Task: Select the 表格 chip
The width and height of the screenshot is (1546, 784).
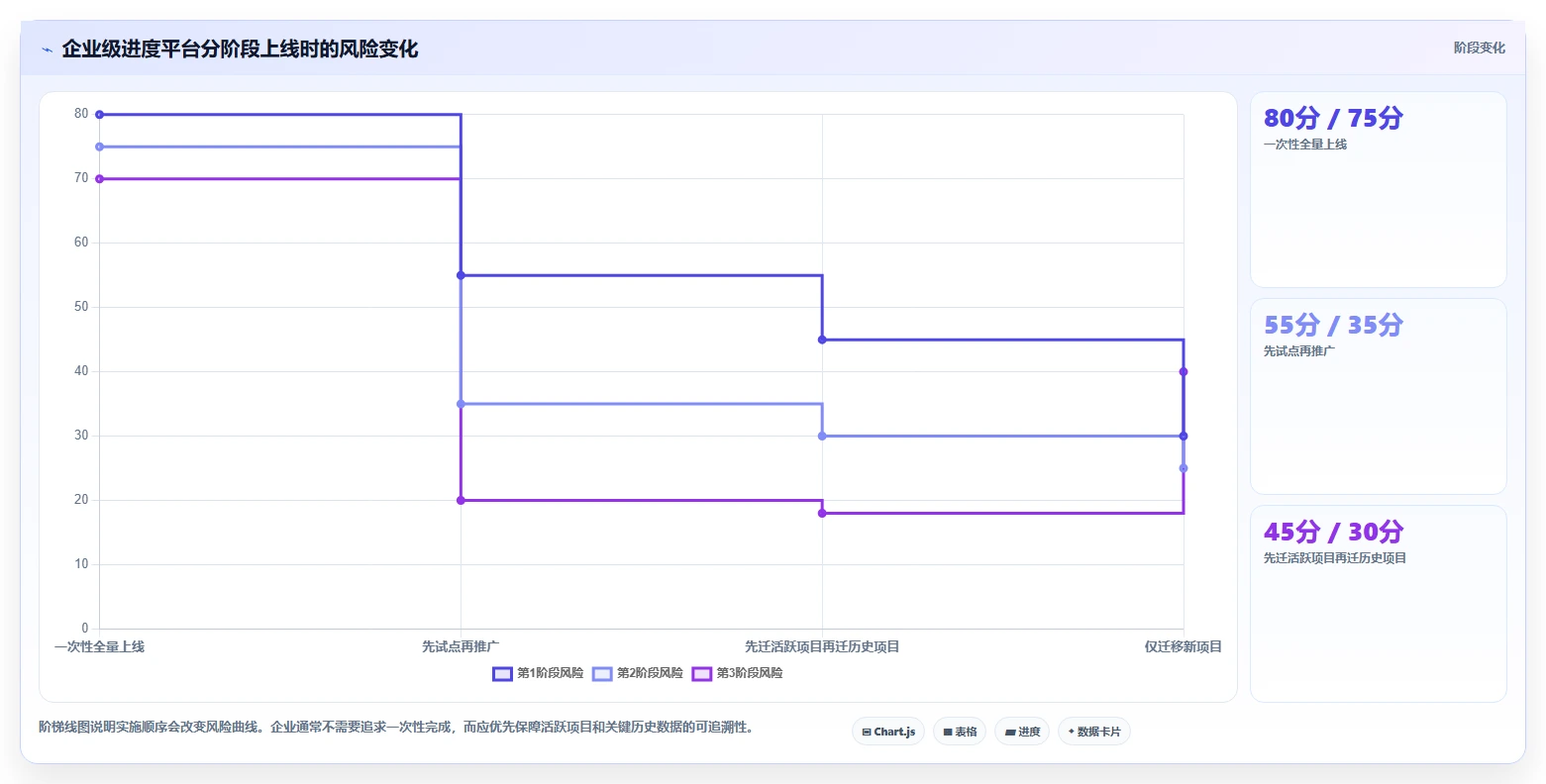Action: [x=960, y=732]
